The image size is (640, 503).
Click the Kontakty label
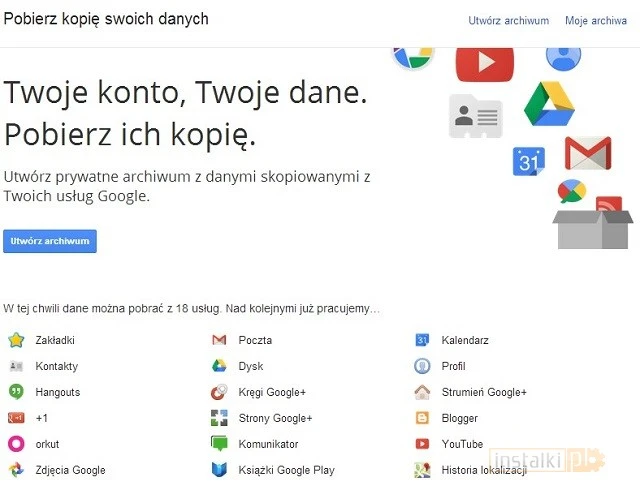coord(57,366)
